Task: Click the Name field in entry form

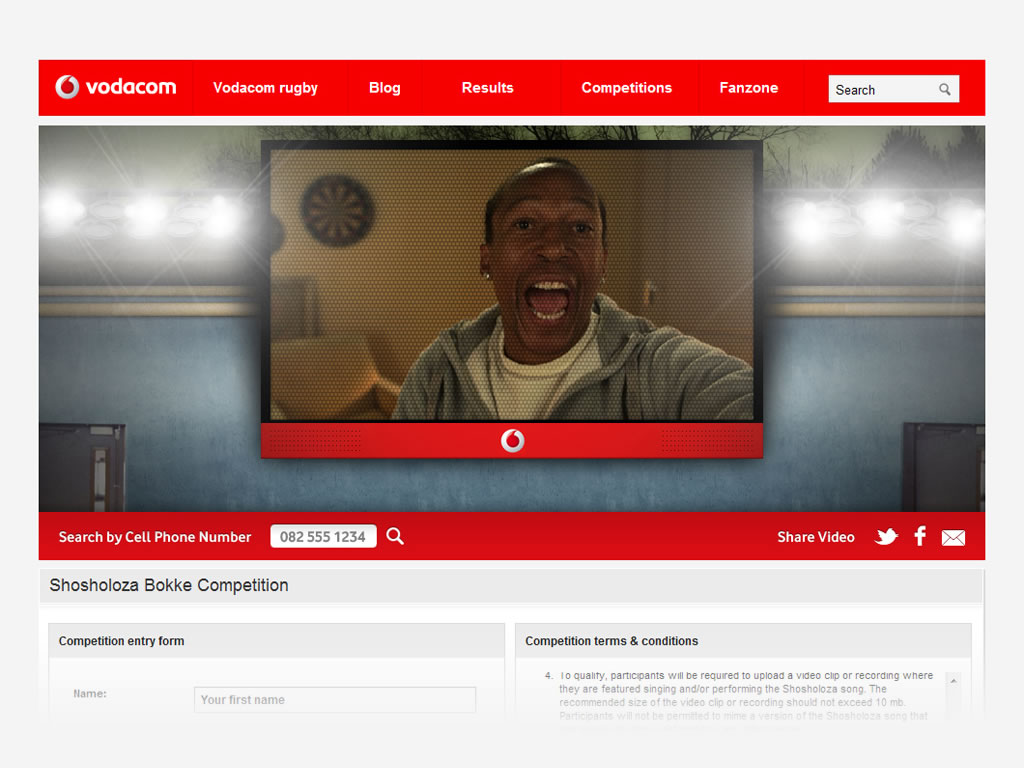Action: pos(335,700)
